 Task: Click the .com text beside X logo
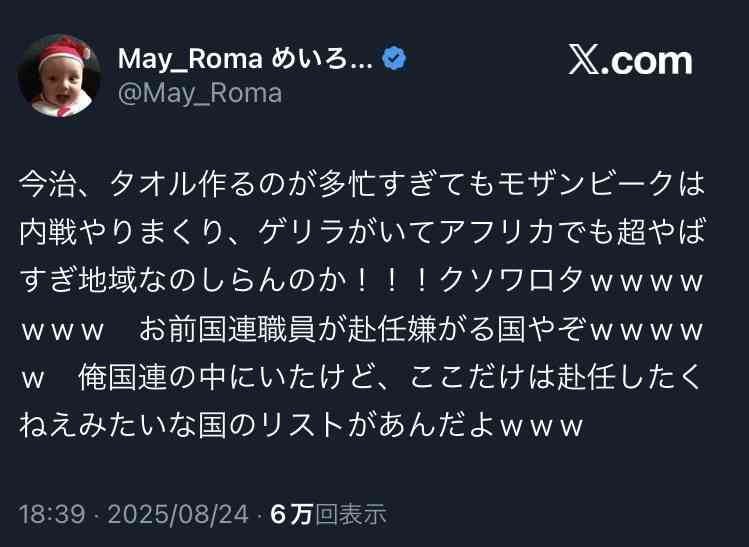pyautogui.click(x=646, y=61)
